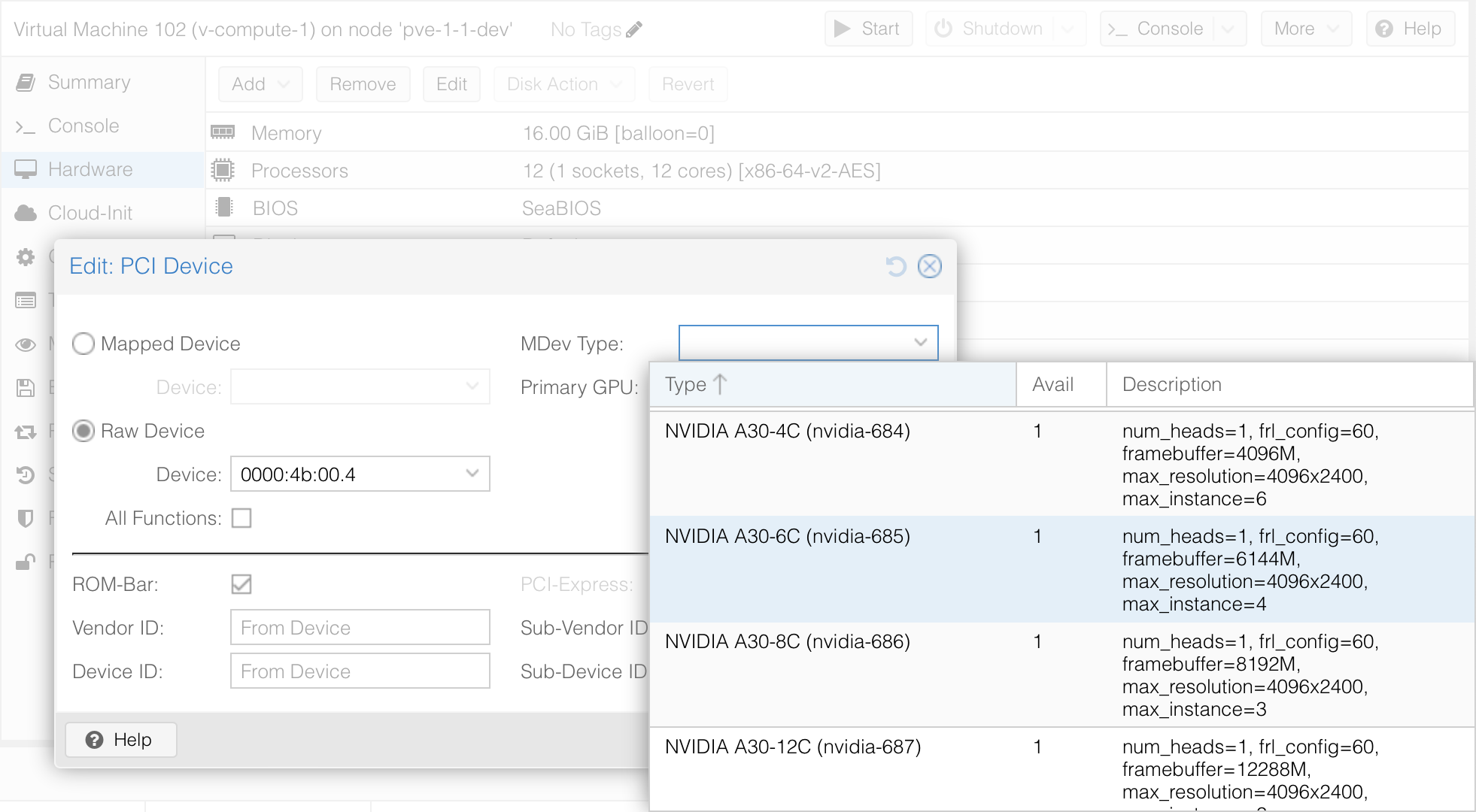Click the edit tags pencil icon
This screenshot has width=1476, height=812.
tap(634, 29)
